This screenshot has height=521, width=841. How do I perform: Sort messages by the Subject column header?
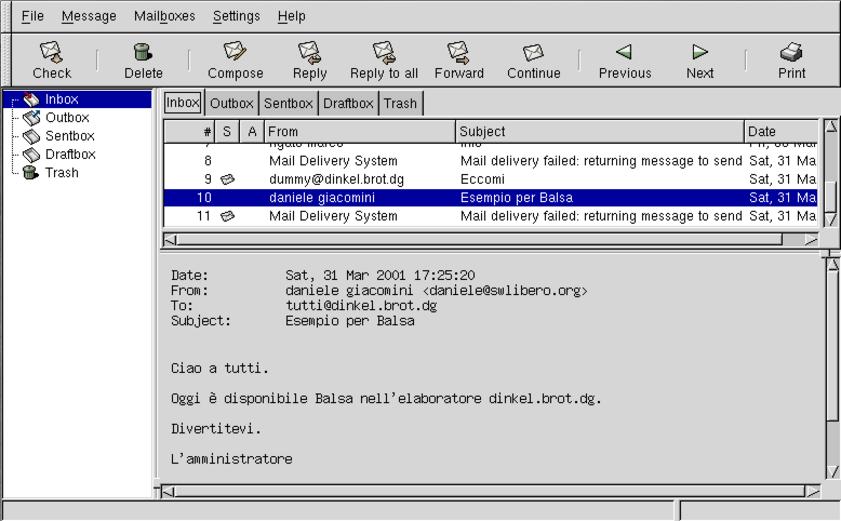600,131
